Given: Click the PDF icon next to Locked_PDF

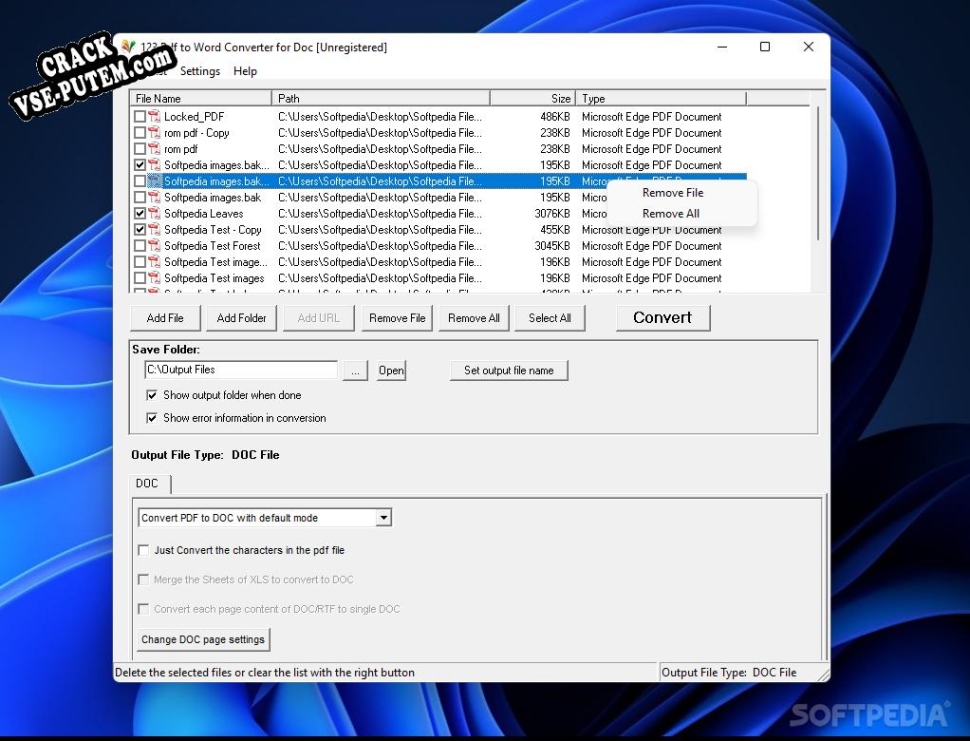Looking at the screenshot, I should [x=154, y=117].
